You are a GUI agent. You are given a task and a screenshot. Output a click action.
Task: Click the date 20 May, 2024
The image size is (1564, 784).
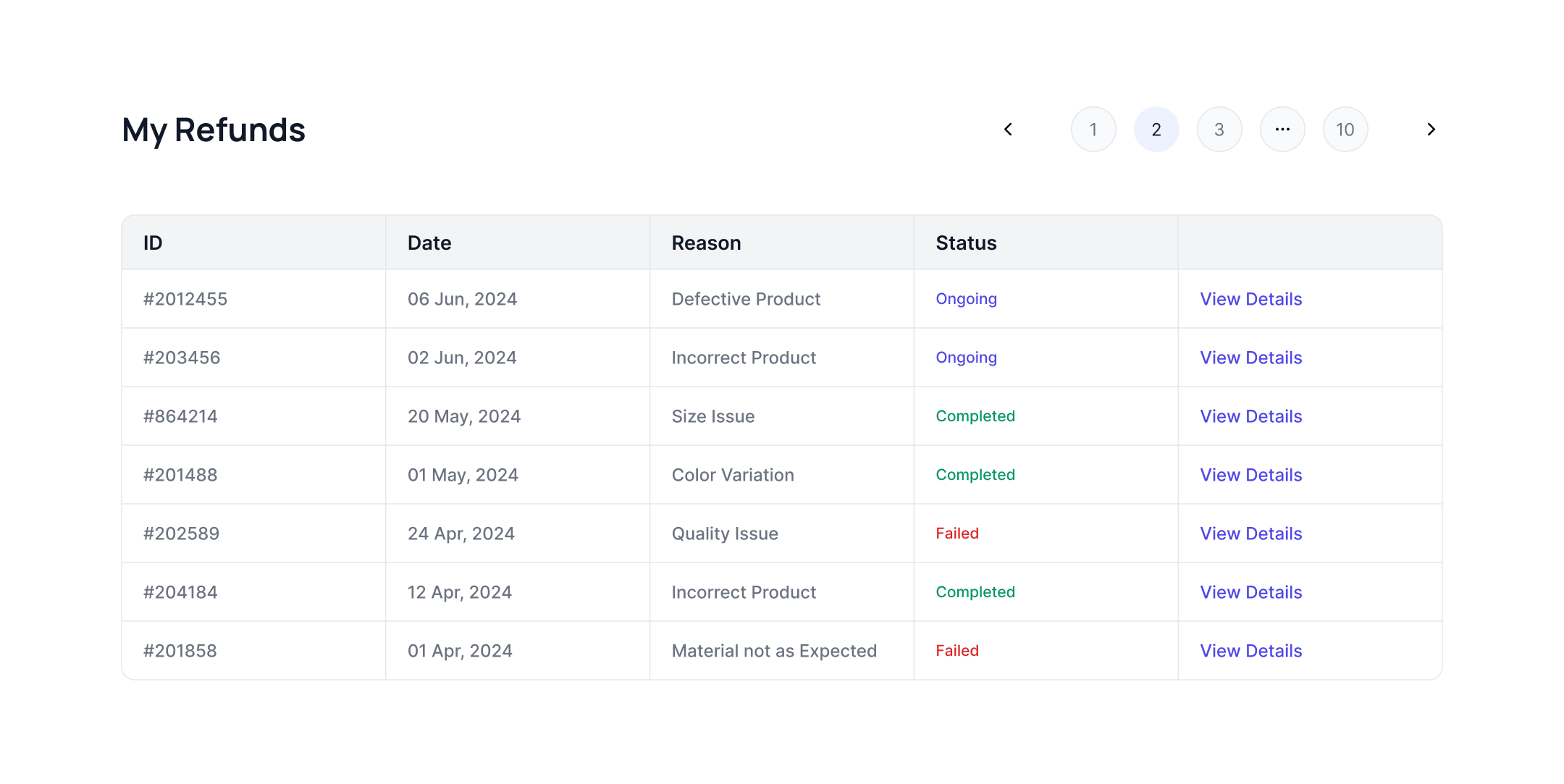464,416
